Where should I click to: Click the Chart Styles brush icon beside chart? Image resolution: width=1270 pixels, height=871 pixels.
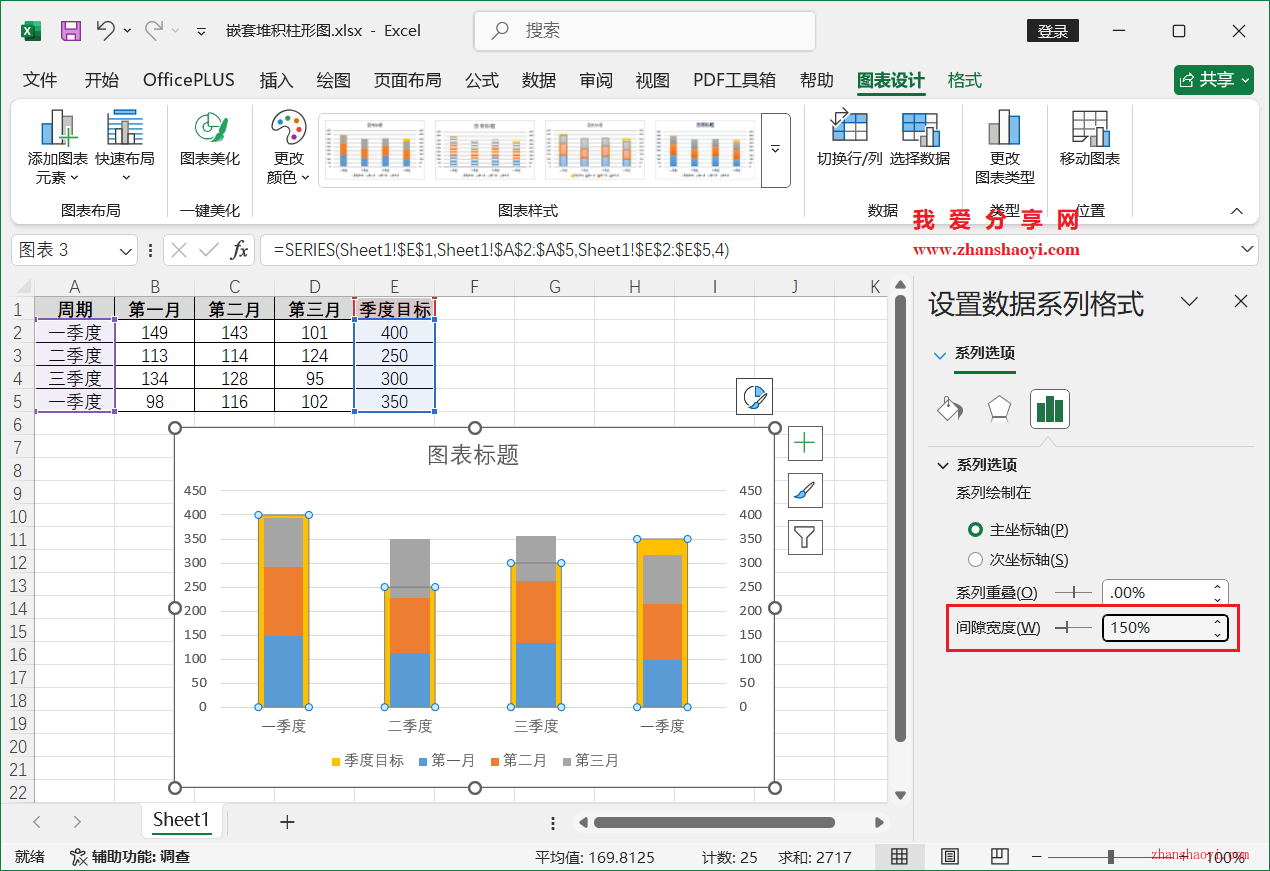point(804,490)
